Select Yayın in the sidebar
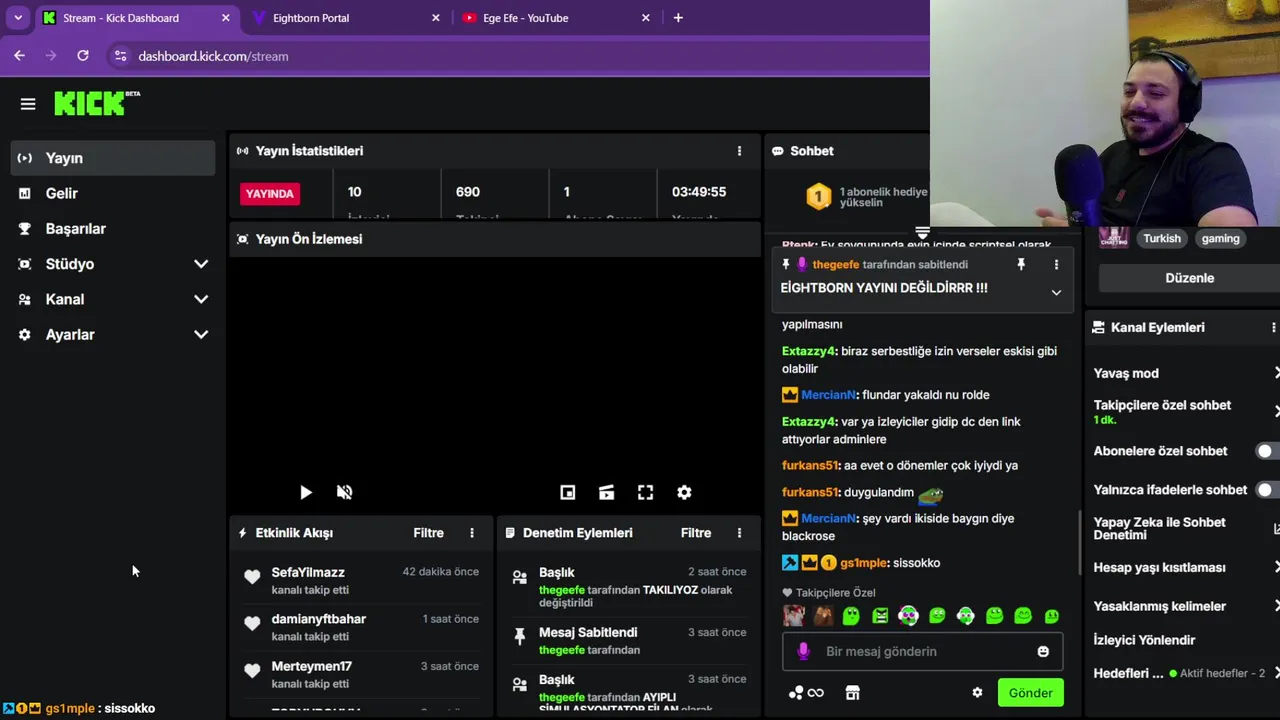 [113, 158]
